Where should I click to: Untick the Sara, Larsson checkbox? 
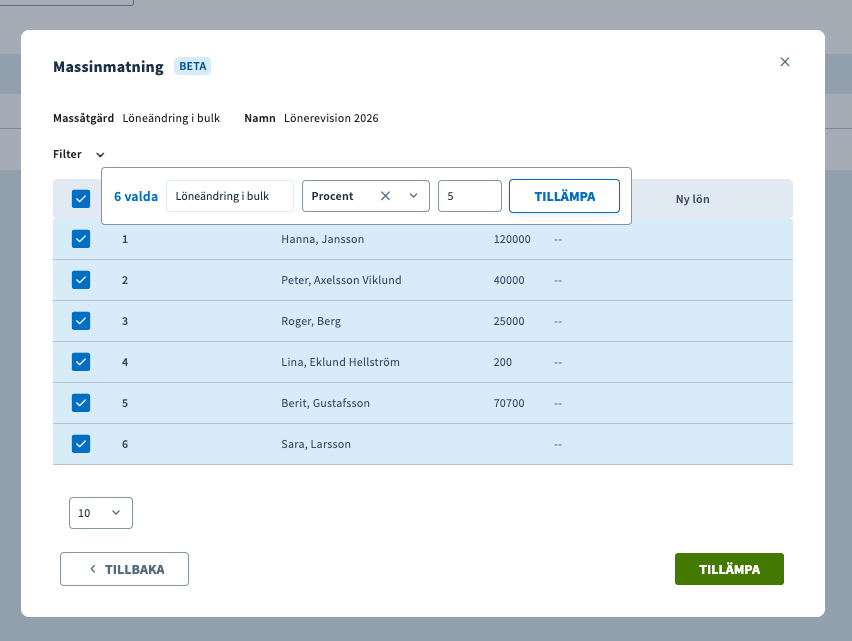[81, 444]
